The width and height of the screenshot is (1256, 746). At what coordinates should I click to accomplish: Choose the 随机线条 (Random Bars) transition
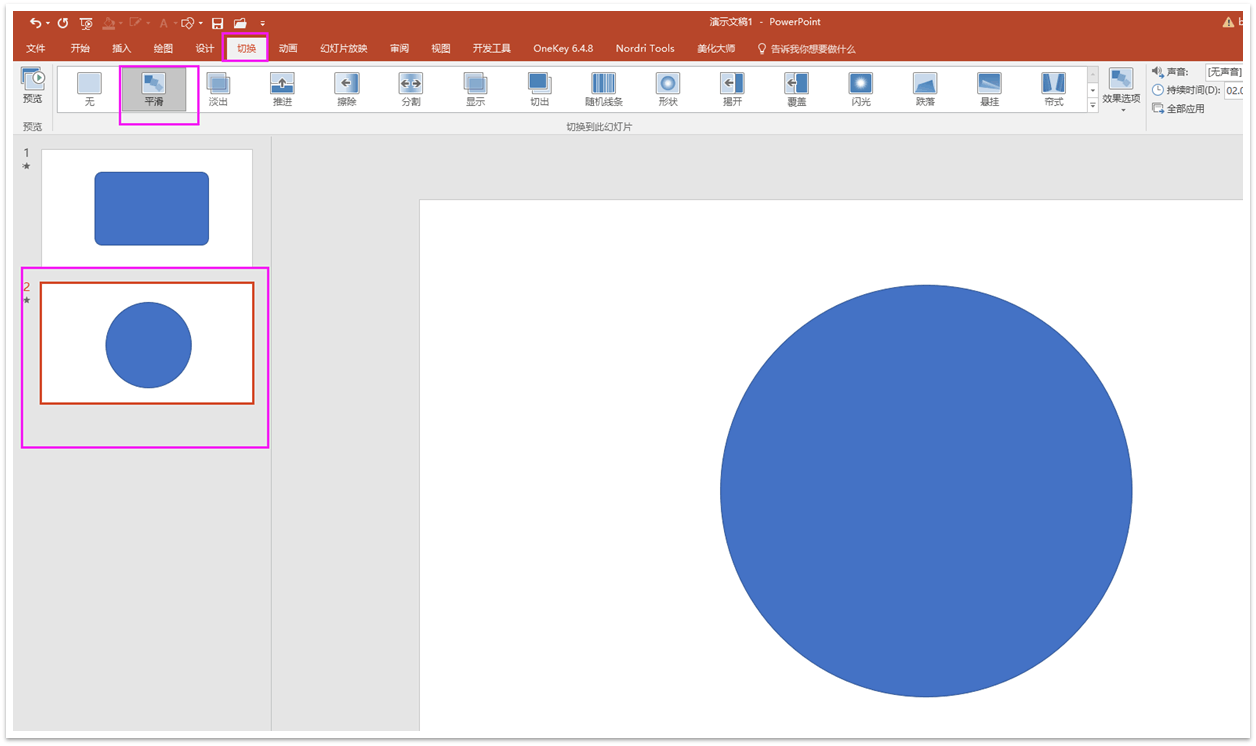point(603,89)
